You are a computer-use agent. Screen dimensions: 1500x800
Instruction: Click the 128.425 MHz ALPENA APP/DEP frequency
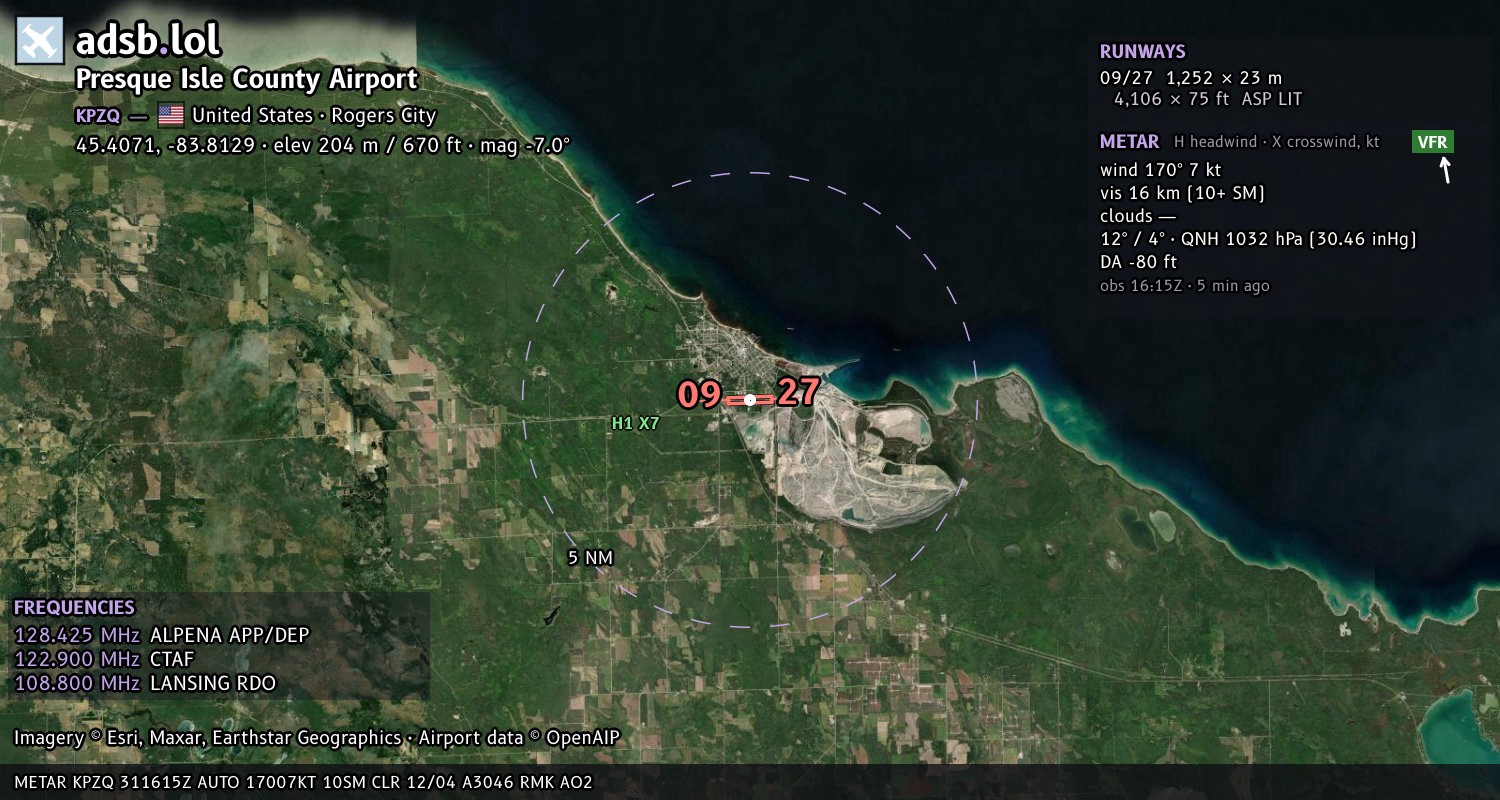pos(162,635)
